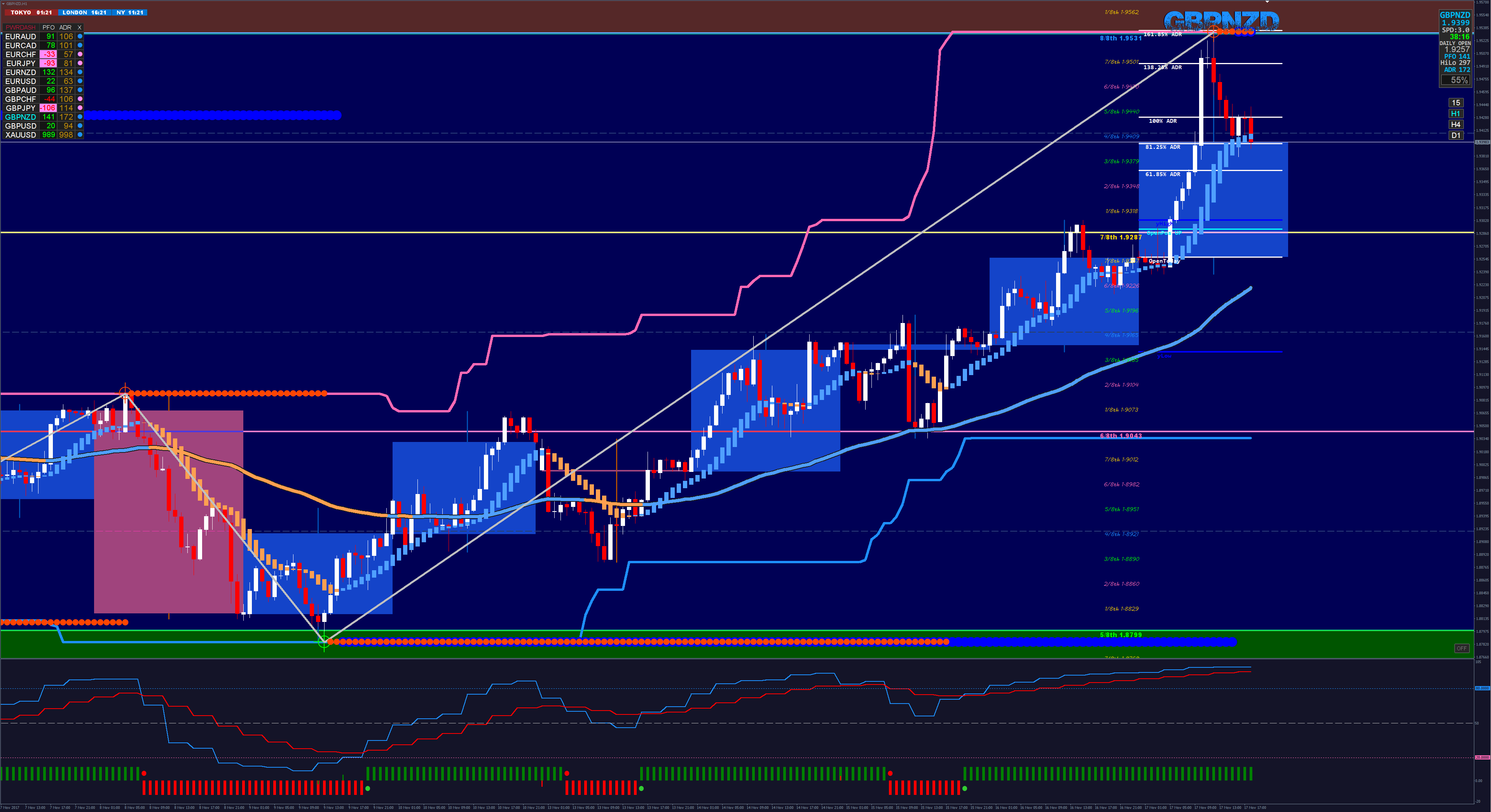Image resolution: width=1491 pixels, height=812 pixels.
Task: Click the pink dot beside GBPJPY row
Action: pos(80,108)
